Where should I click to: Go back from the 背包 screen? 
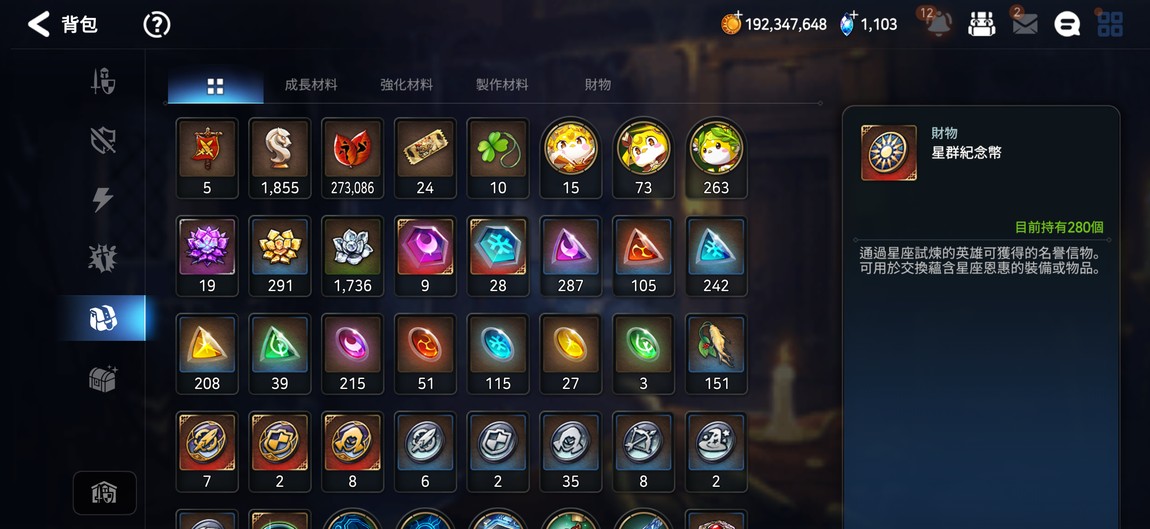click(x=39, y=24)
